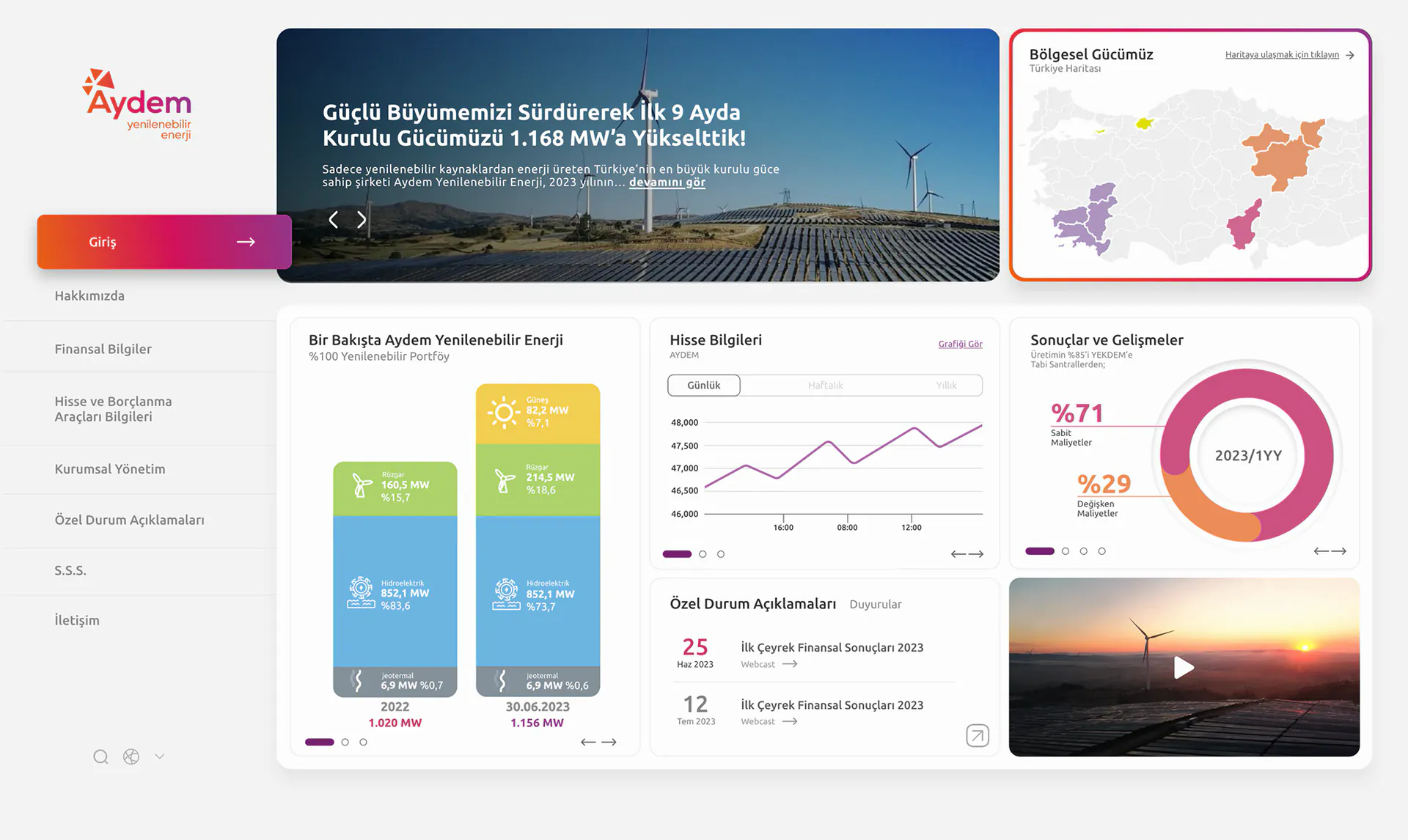
Task: Follow the devamını gör link
Action: [x=667, y=183]
